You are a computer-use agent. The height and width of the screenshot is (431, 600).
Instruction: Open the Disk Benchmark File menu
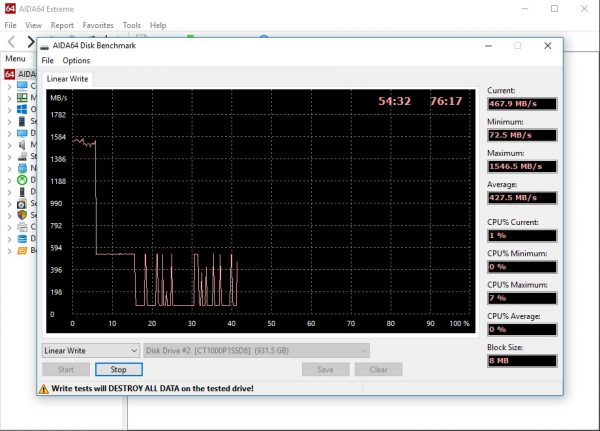[x=47, y=60]
